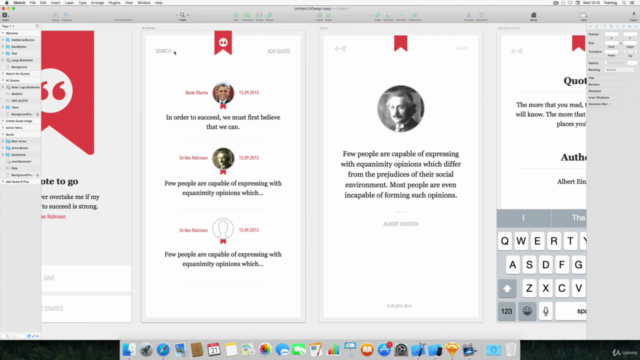Image resolution: width=640 pixels, height=360 pixels.
Task: Click the Opacity slider in inspector
Action: (615, 63)
